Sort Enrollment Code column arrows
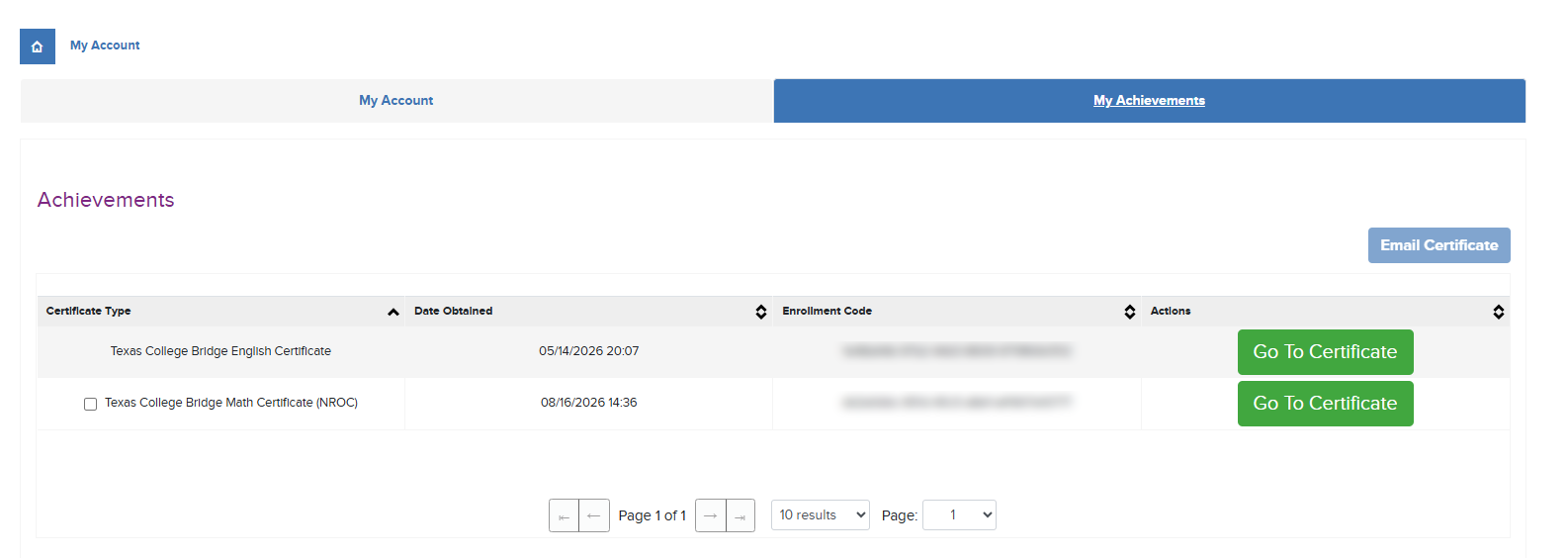Image resolution: width=1568 pixels, height=558 pixels. click(x=1130, y=312)
